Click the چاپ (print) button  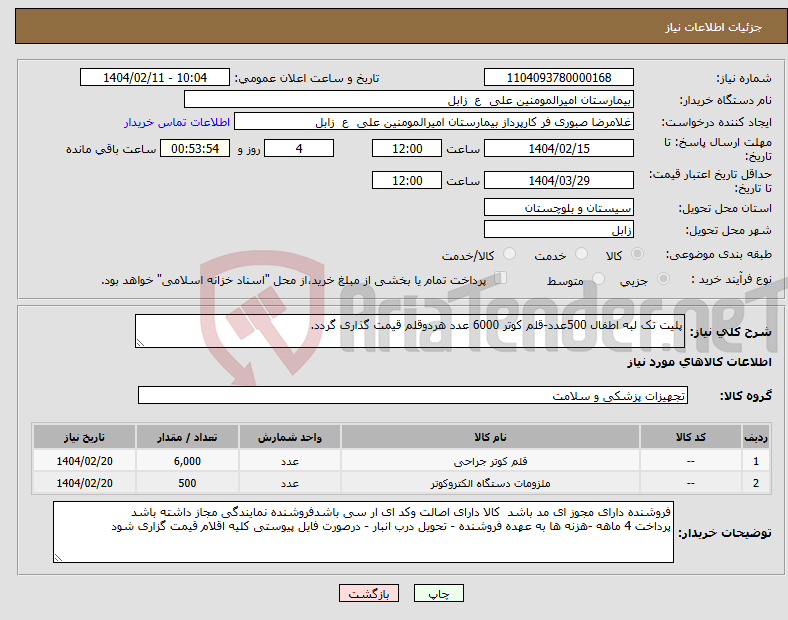tap(439, 593)
